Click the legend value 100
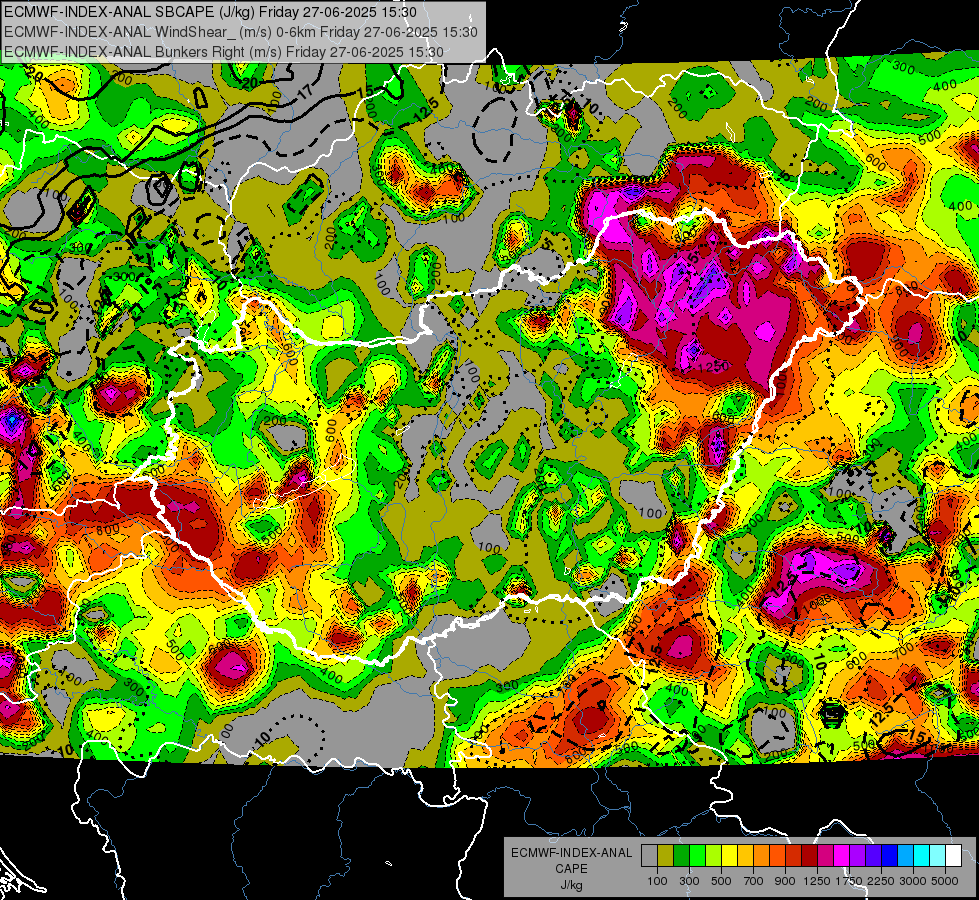The height and width of the screenshot is (900, 979). pyautogui.click(x=657, y=881)
